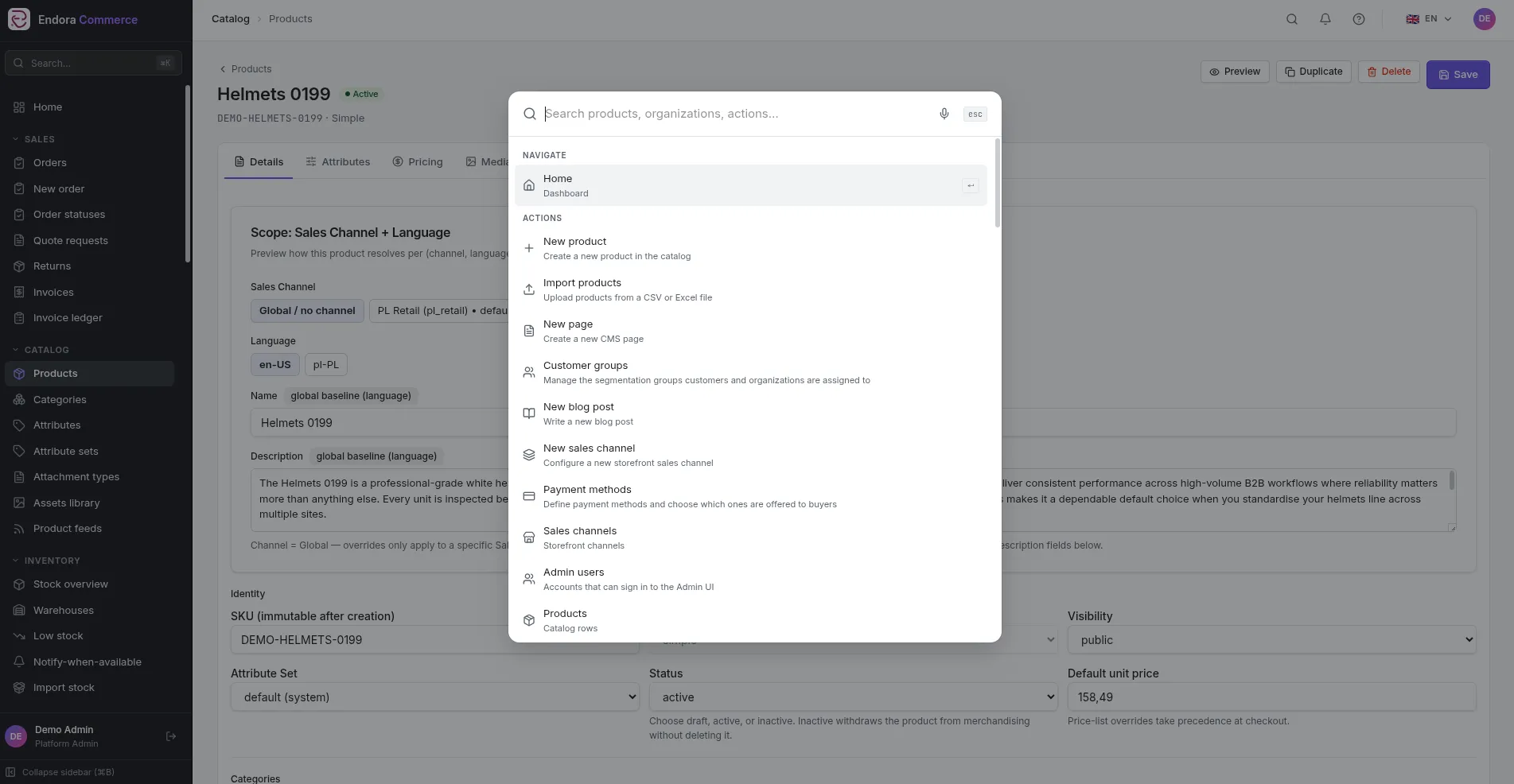
Task: Click the Product feeds icon
Action: tap(19, 529)
